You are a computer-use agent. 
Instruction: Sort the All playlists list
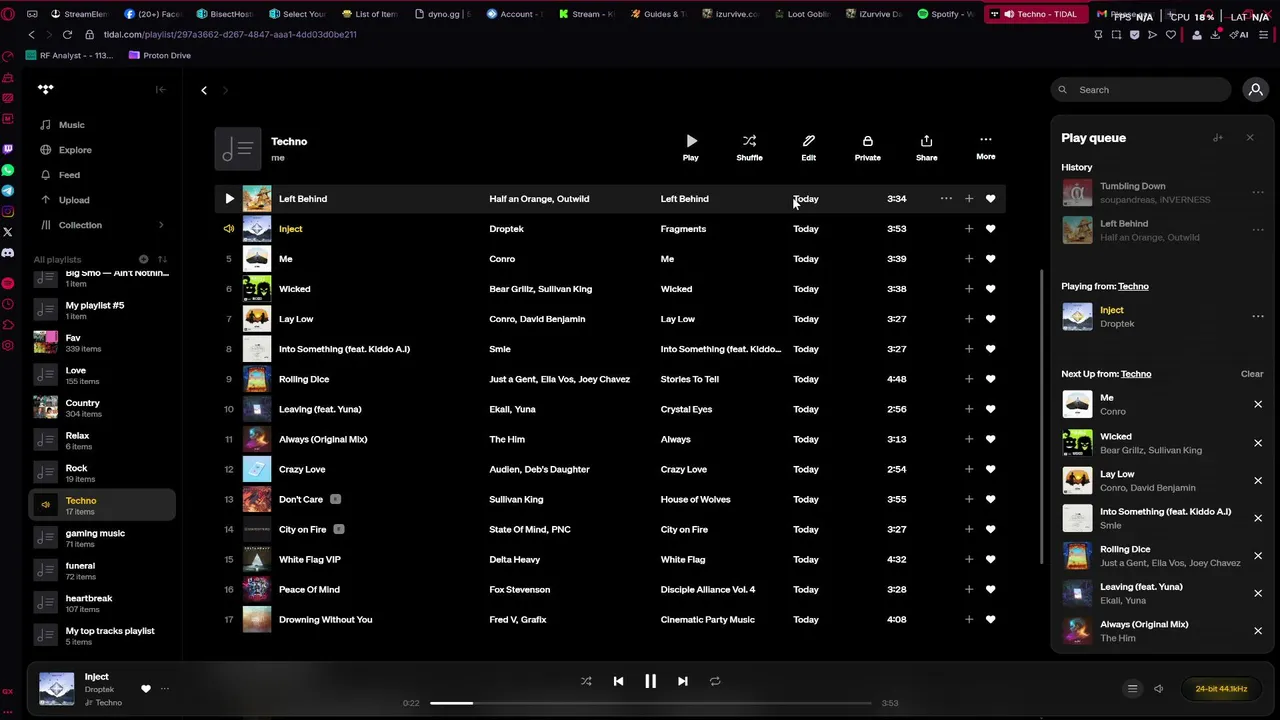[162, 259]
